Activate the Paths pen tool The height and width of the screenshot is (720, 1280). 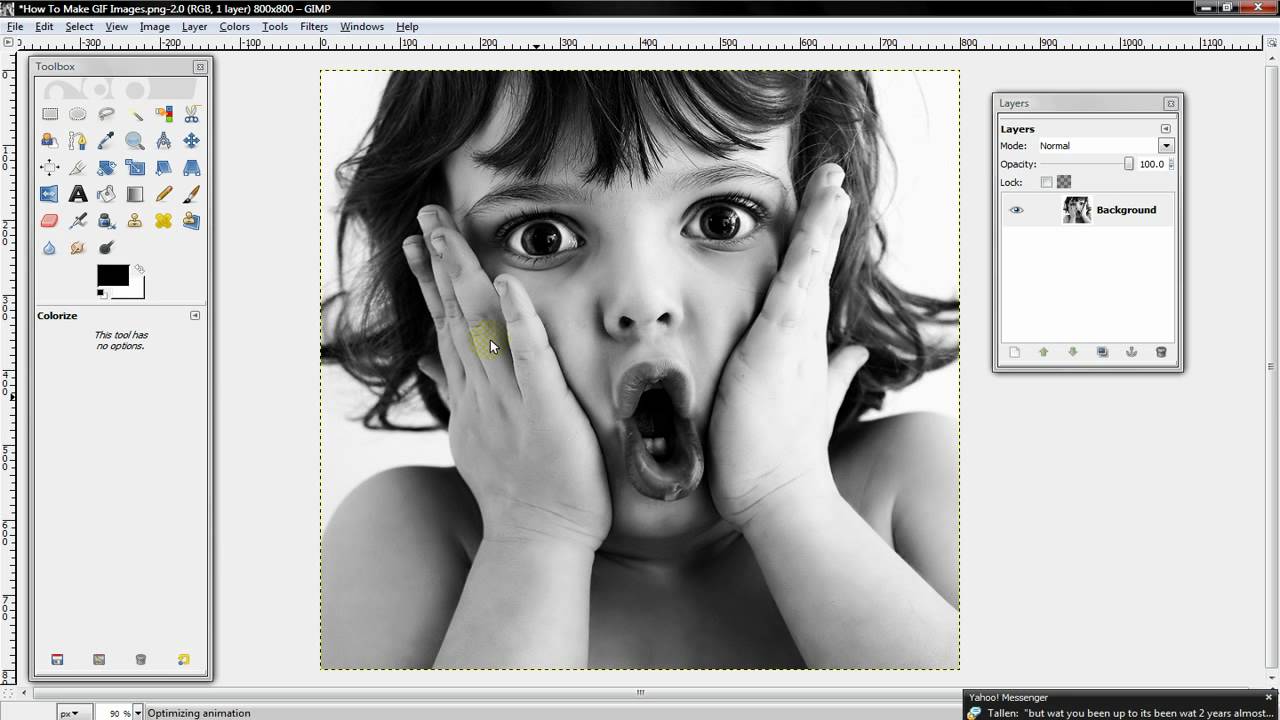click(77, 141)
